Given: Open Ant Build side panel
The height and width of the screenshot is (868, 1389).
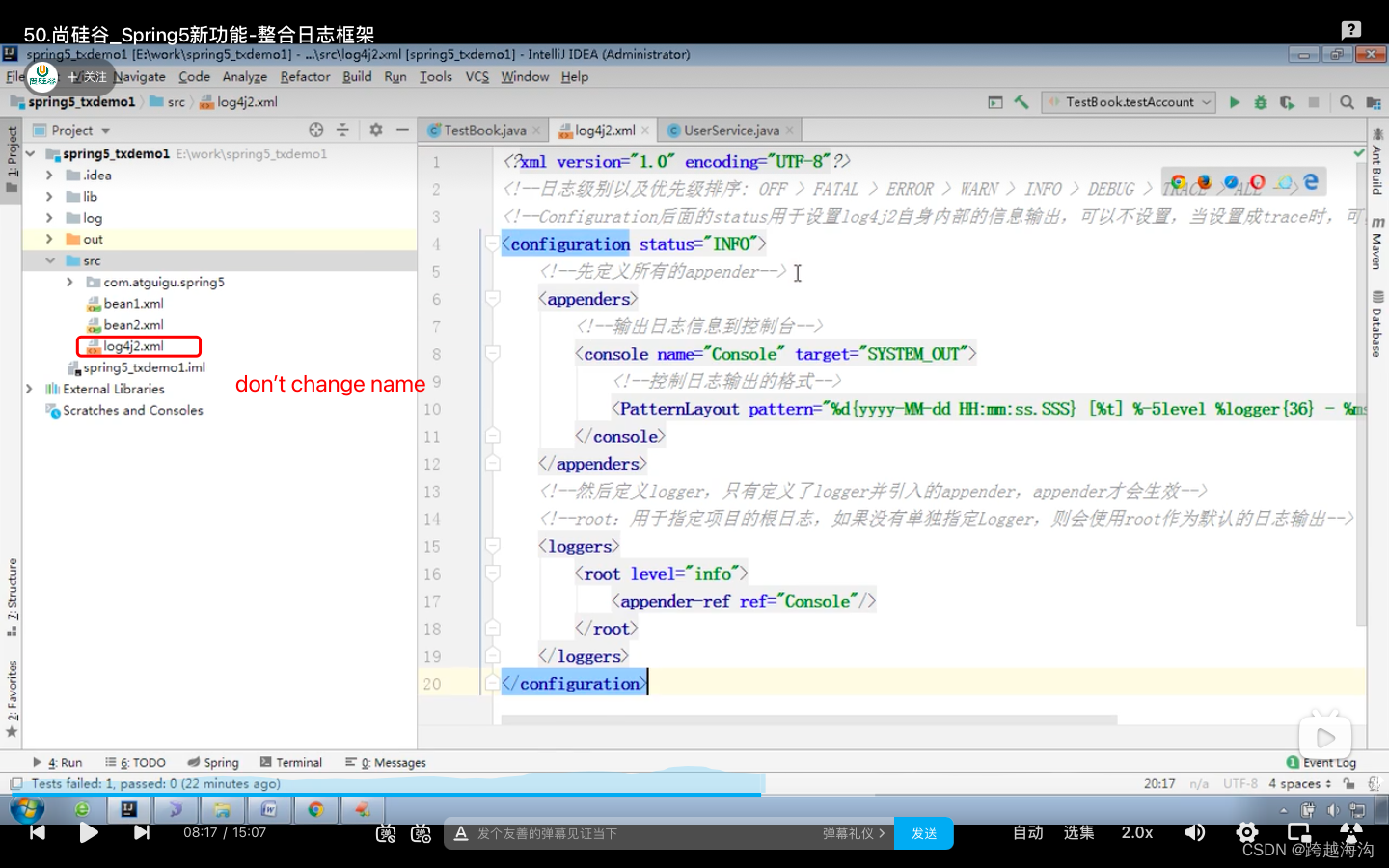Looking at the screenshot, I should [1377, 164].
